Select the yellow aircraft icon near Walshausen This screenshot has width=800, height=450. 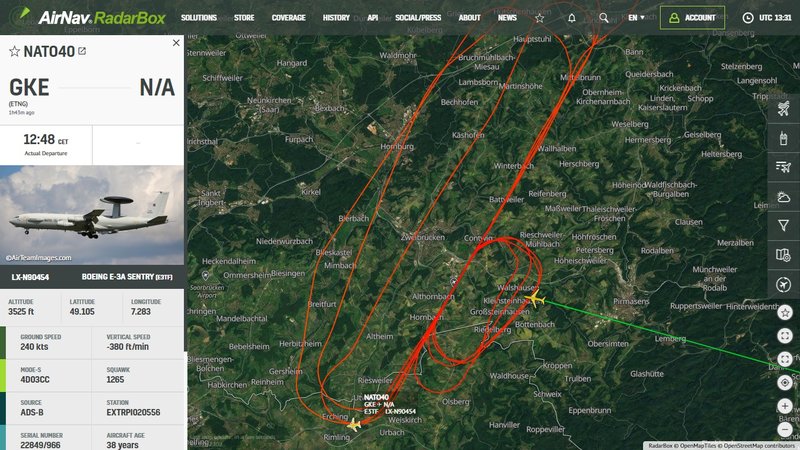534,298
